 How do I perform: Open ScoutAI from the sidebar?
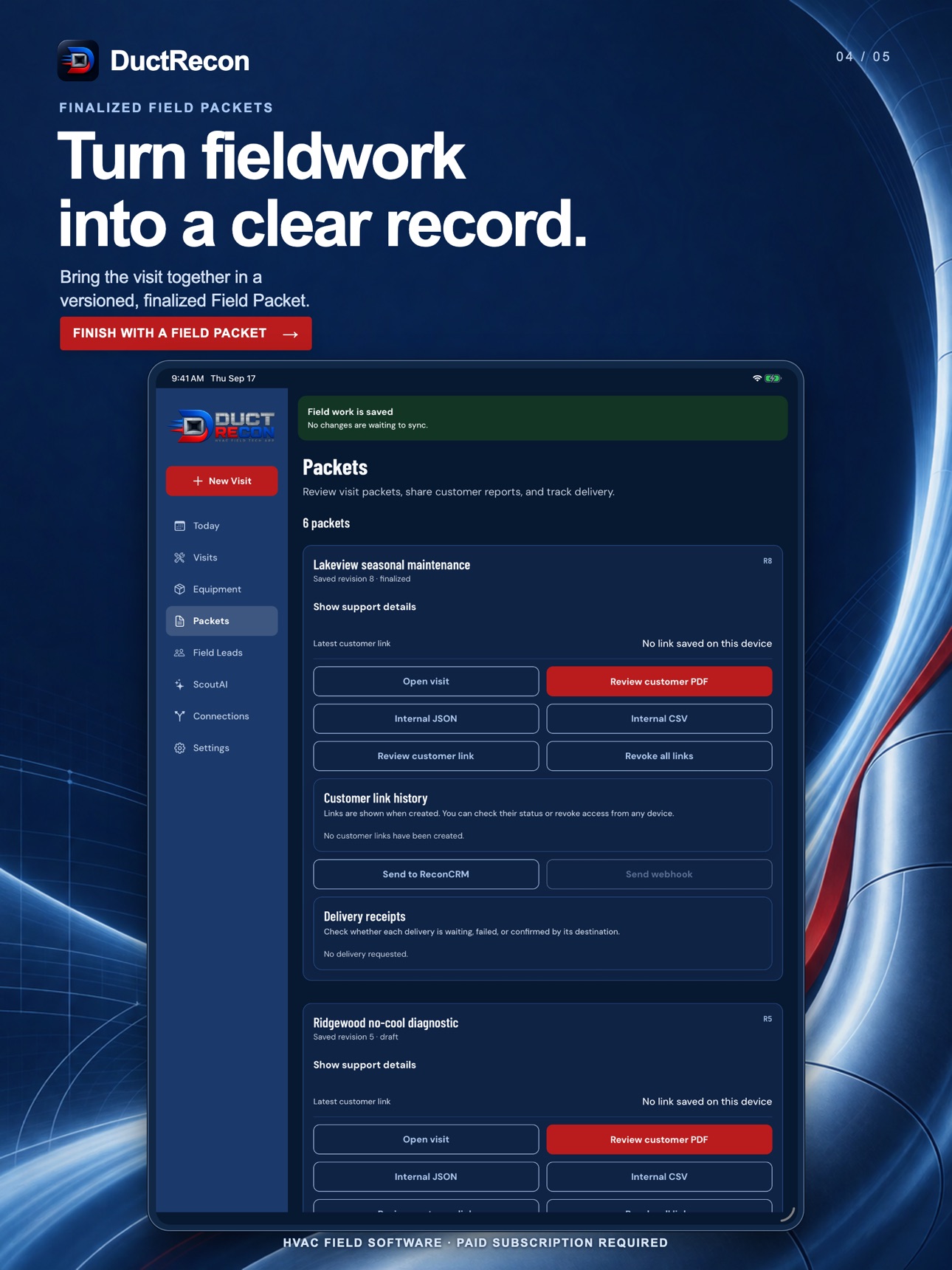coord(221,684)
